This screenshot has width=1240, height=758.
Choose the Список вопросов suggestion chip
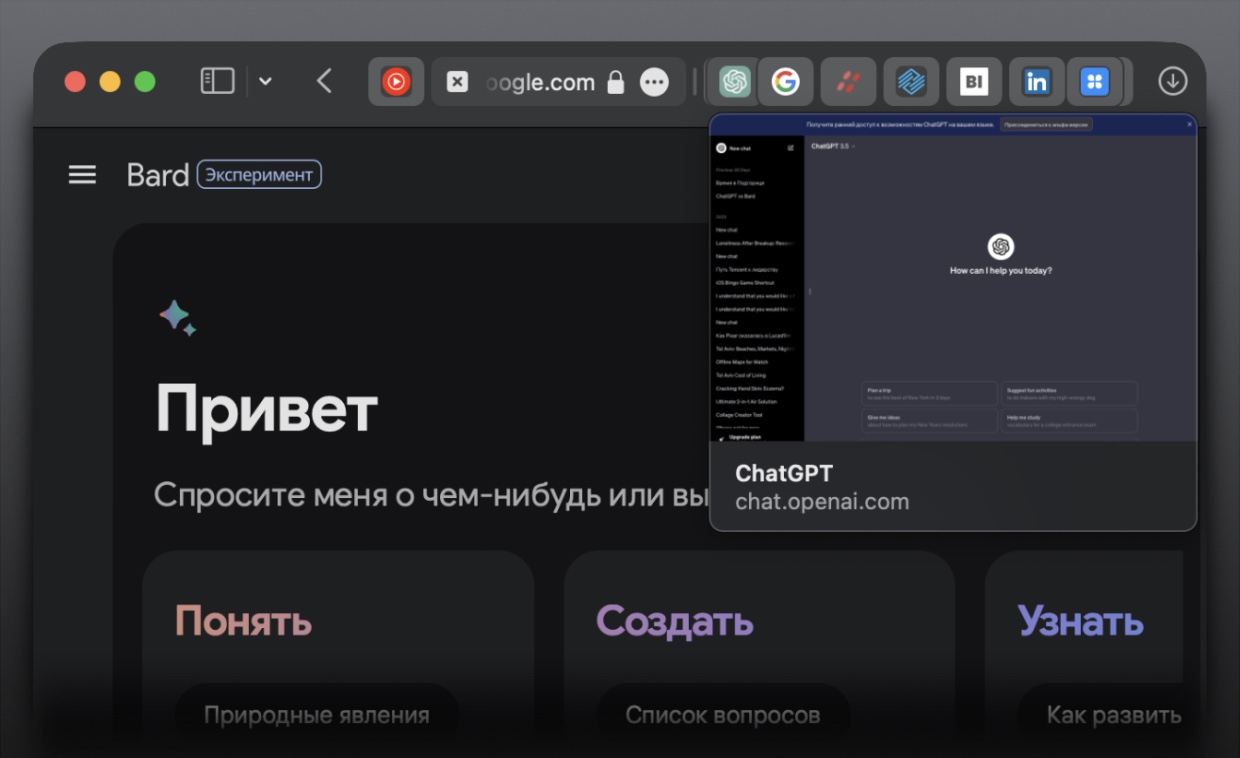[723, 715]
